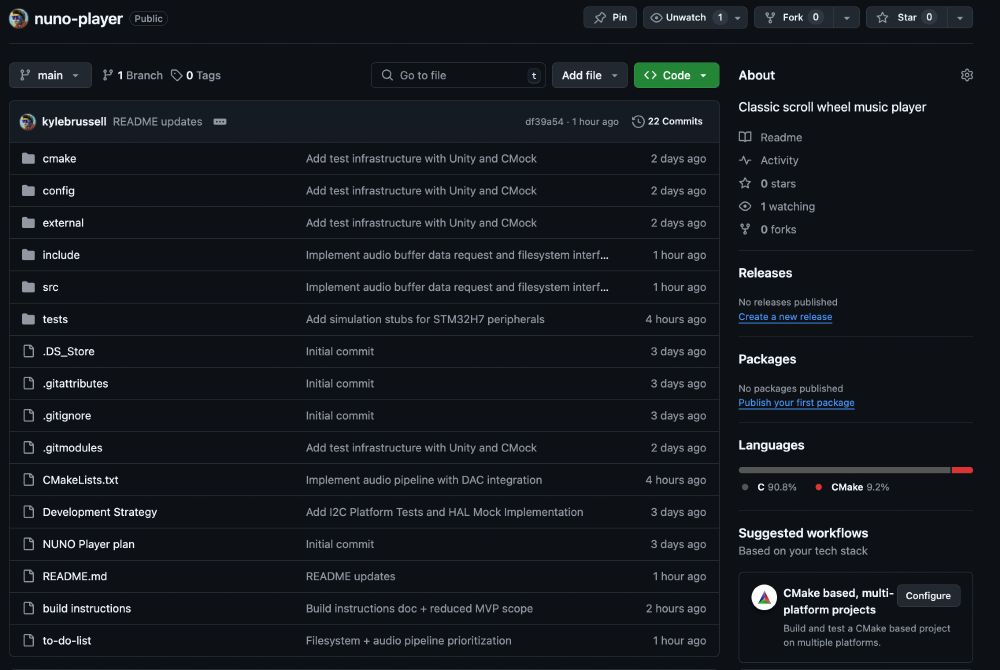Image resolution: width=1000 pixels, height=670 pixels.
Task: Open the Fork options dropdown arrow
Action: pos(846,18)
